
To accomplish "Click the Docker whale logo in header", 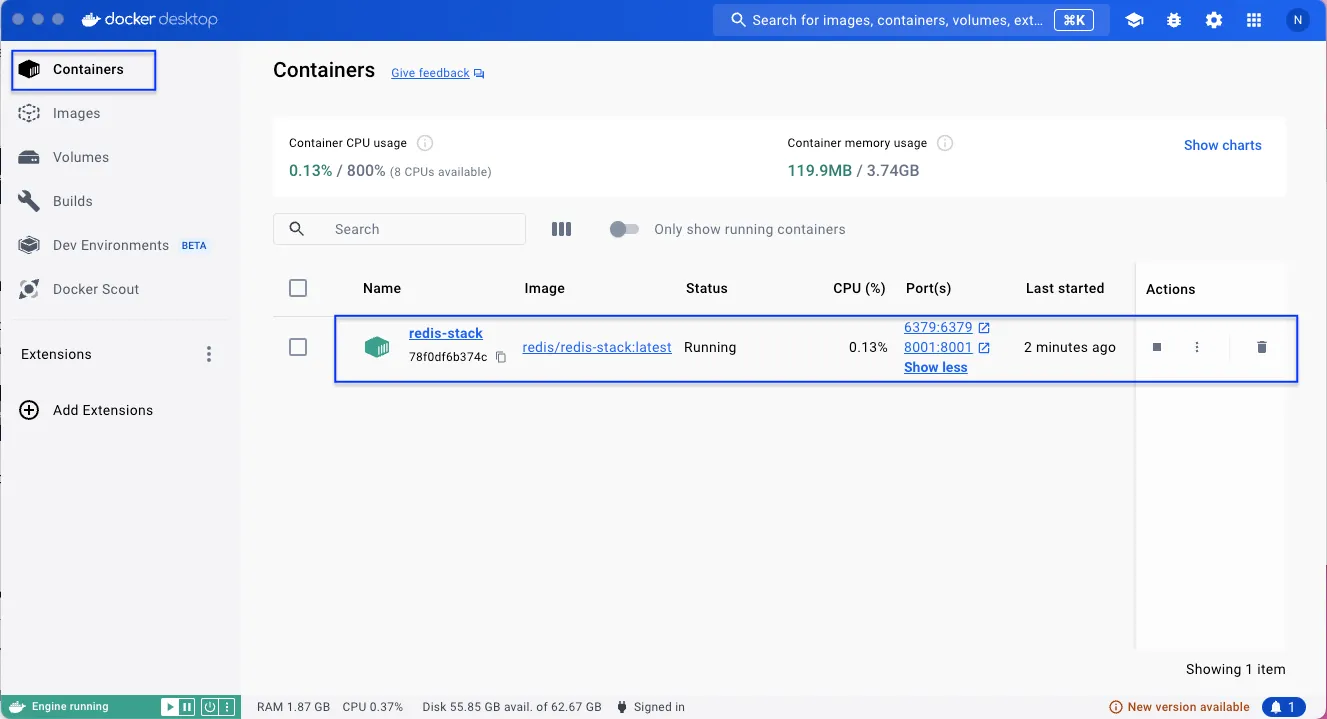I will pos(92,19).
